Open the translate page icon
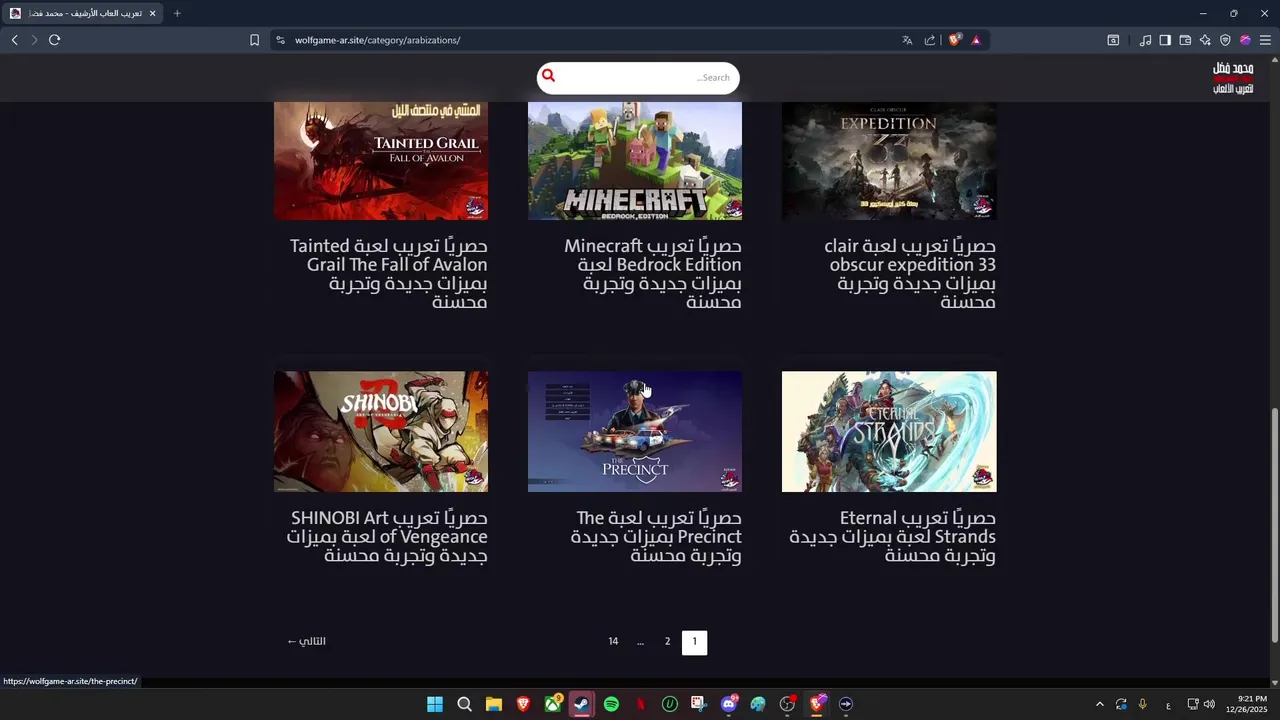The image size is (1280, 720). coord(907,40)
